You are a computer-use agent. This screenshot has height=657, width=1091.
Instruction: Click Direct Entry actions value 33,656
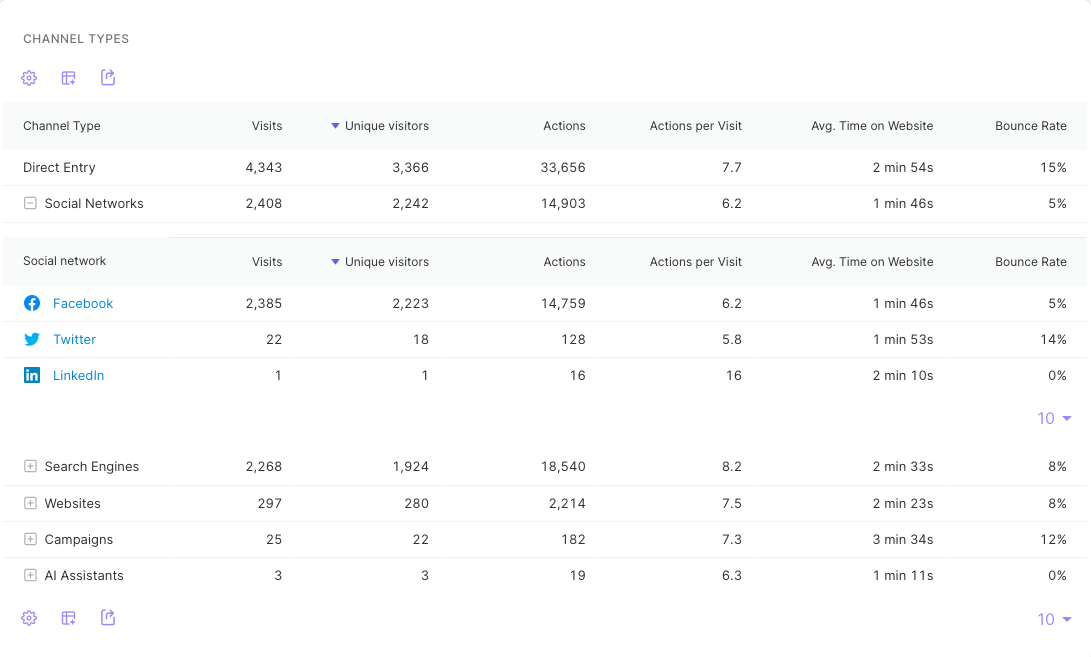(x=563, y=168)
